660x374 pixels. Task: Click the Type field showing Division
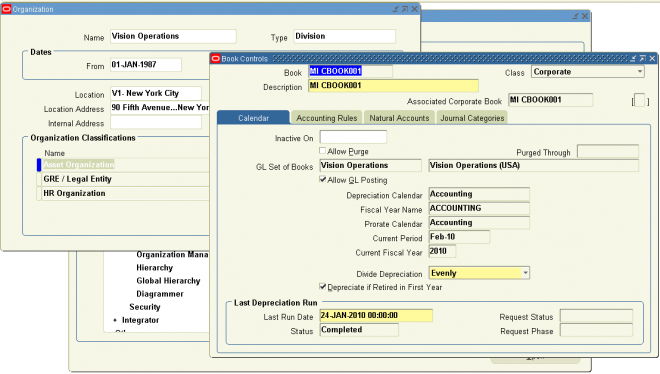[344, 36]
